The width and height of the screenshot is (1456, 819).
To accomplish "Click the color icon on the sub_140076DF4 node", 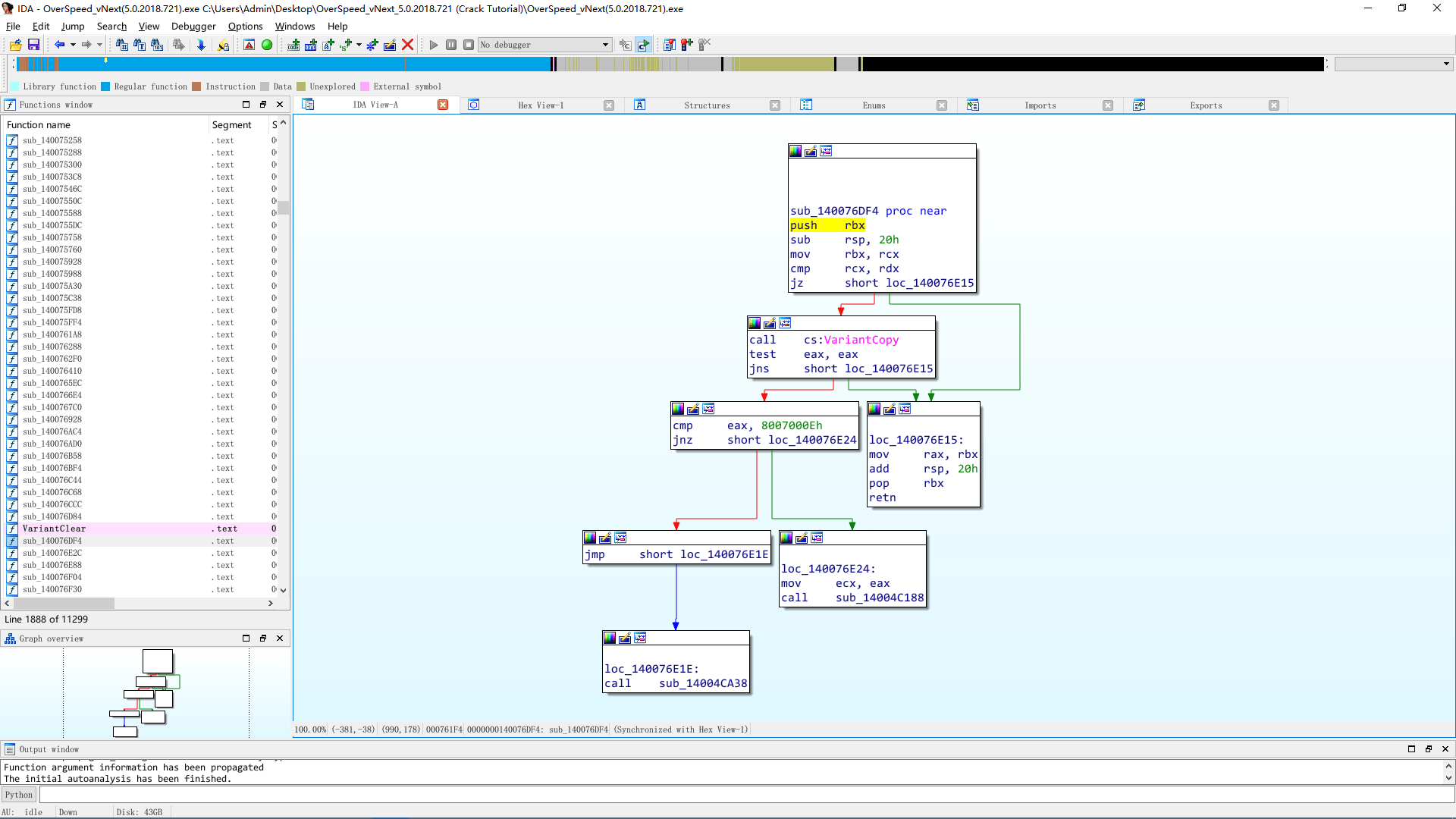I will coord(795,151).
